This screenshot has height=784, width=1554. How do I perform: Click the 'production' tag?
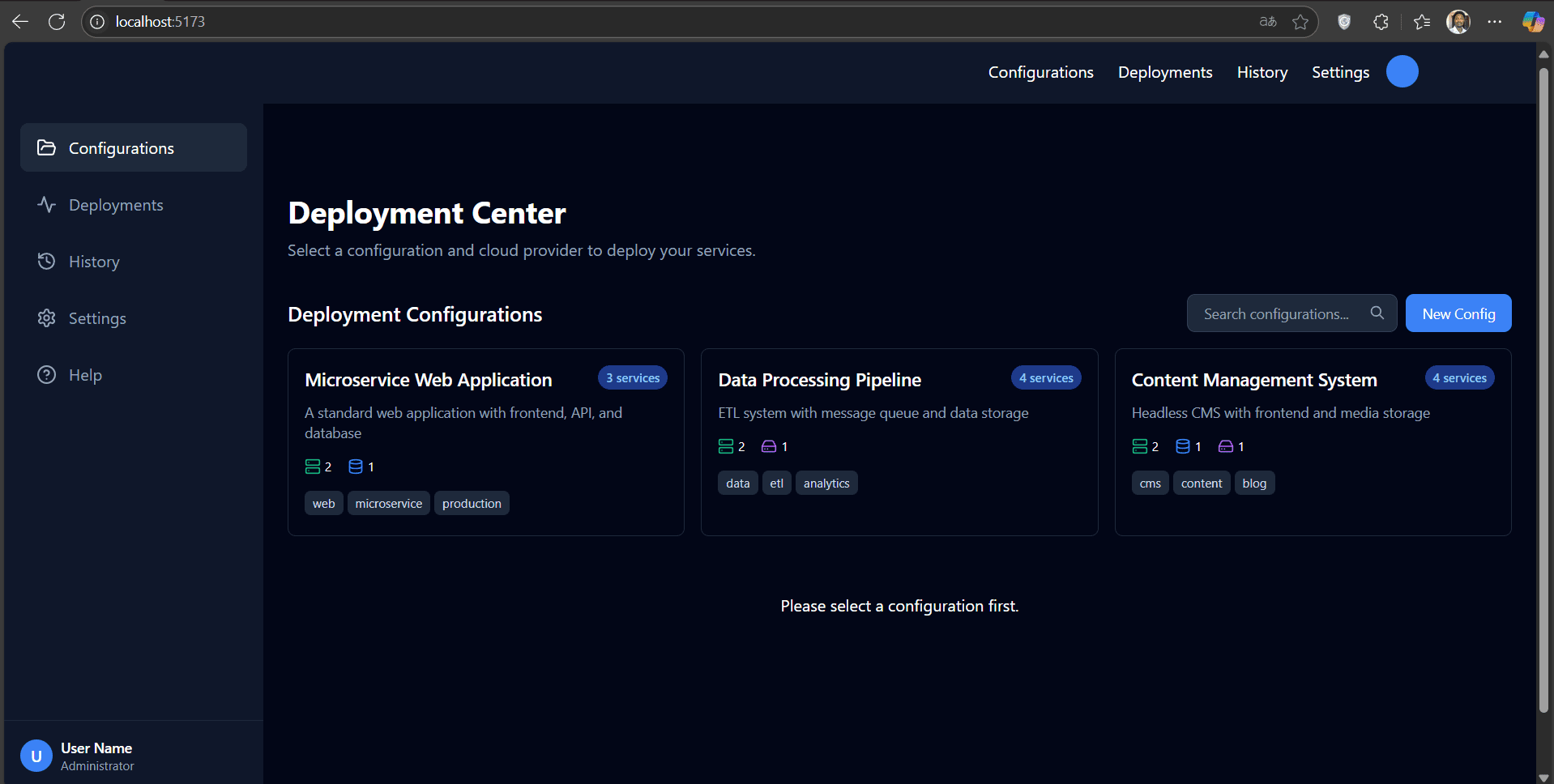point(472,503)
